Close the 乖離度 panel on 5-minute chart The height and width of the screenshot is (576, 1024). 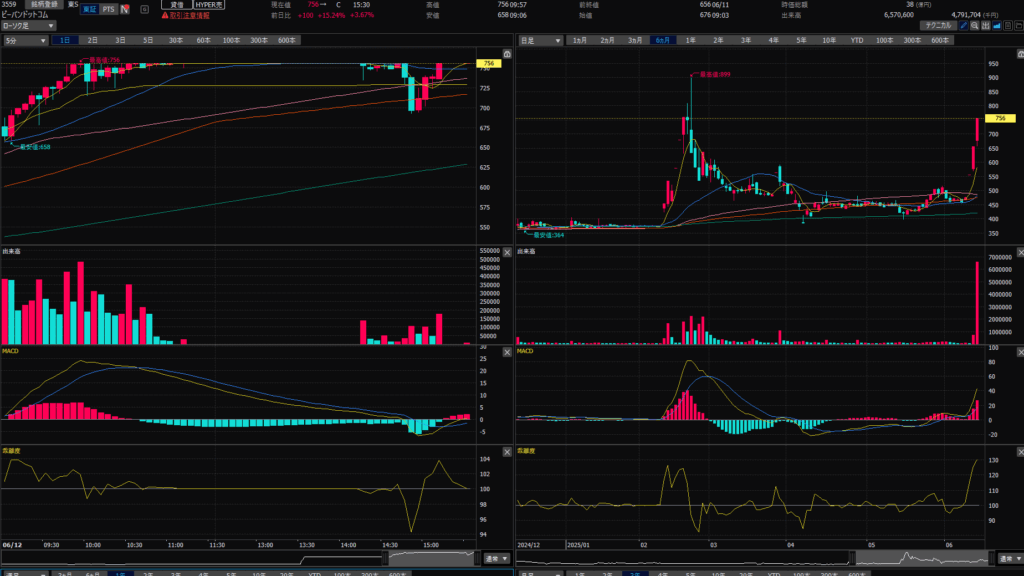click(507, 452)
